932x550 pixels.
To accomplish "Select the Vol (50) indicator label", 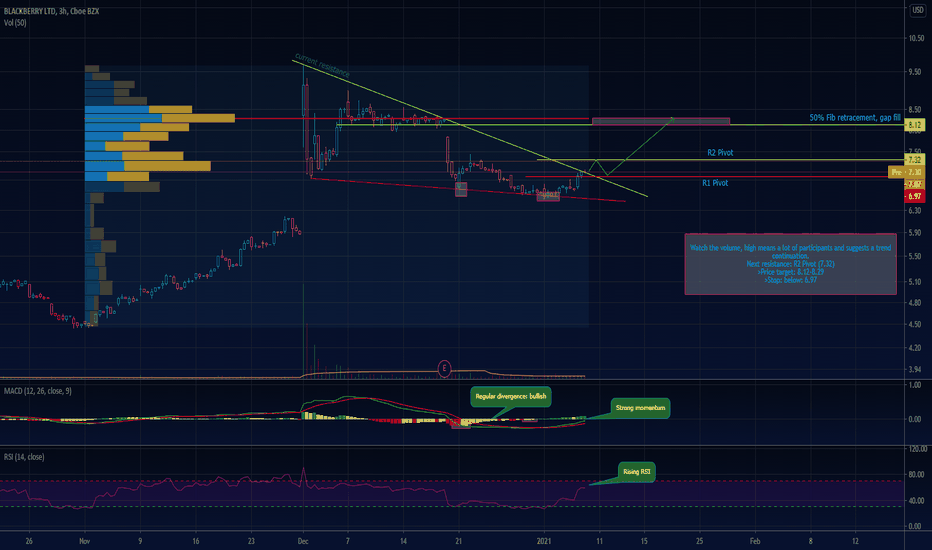I will [15, 23].
